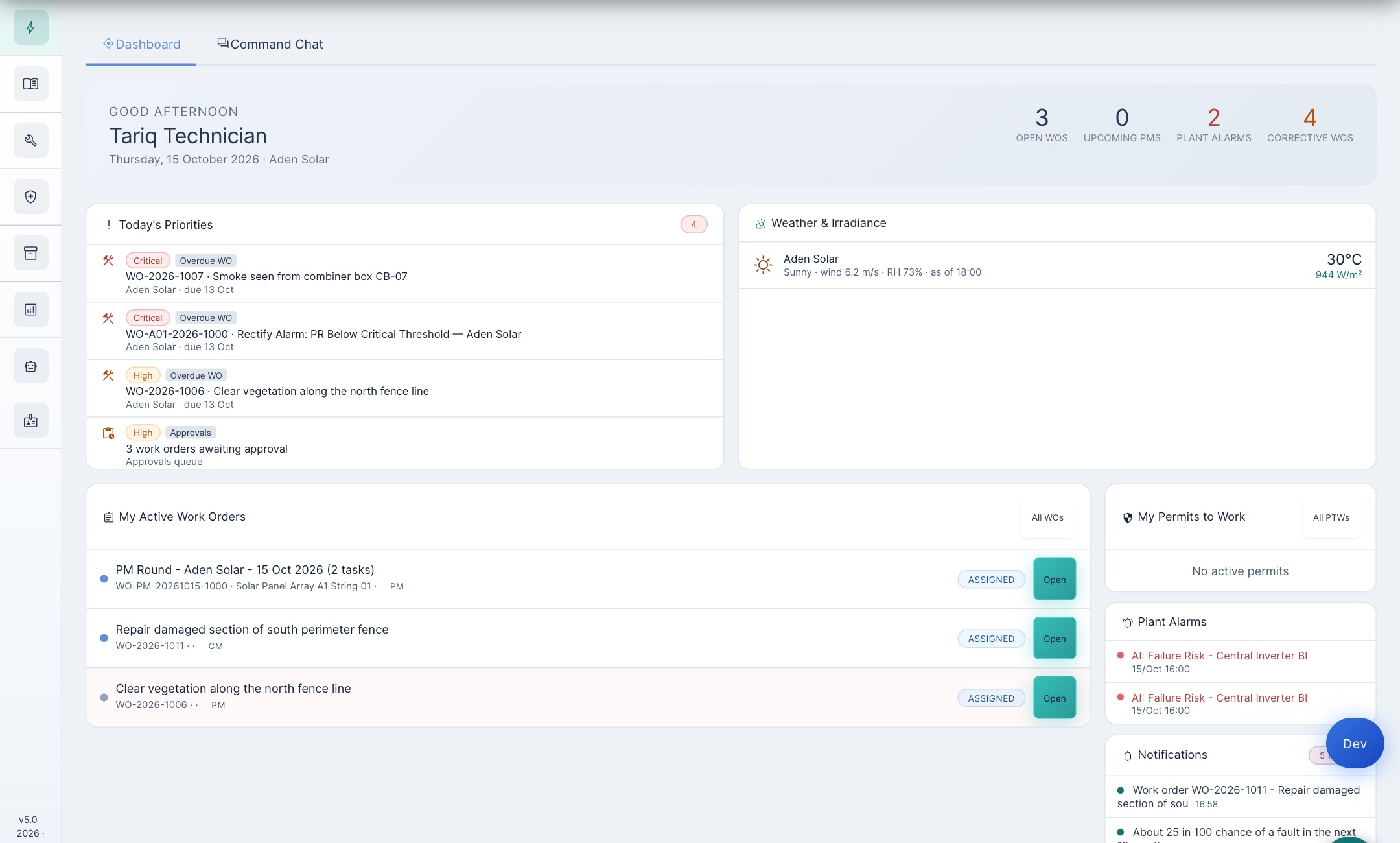Open PM Round Aden Solar work order
Viewport: 1400px width, 843px height.
tap(1055, 579)
